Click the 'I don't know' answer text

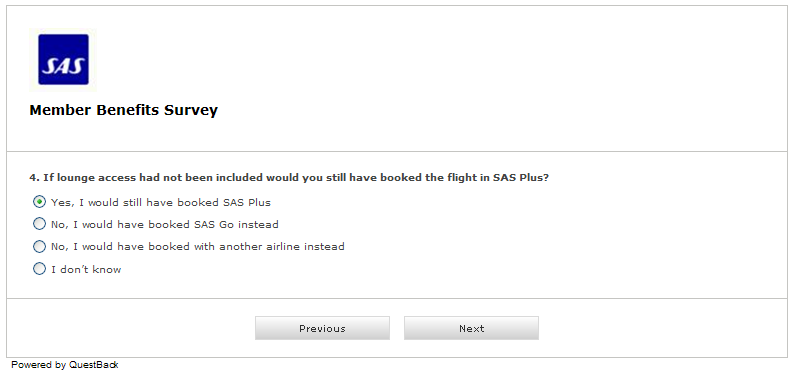pyautogui.click(x=86, y=269)
